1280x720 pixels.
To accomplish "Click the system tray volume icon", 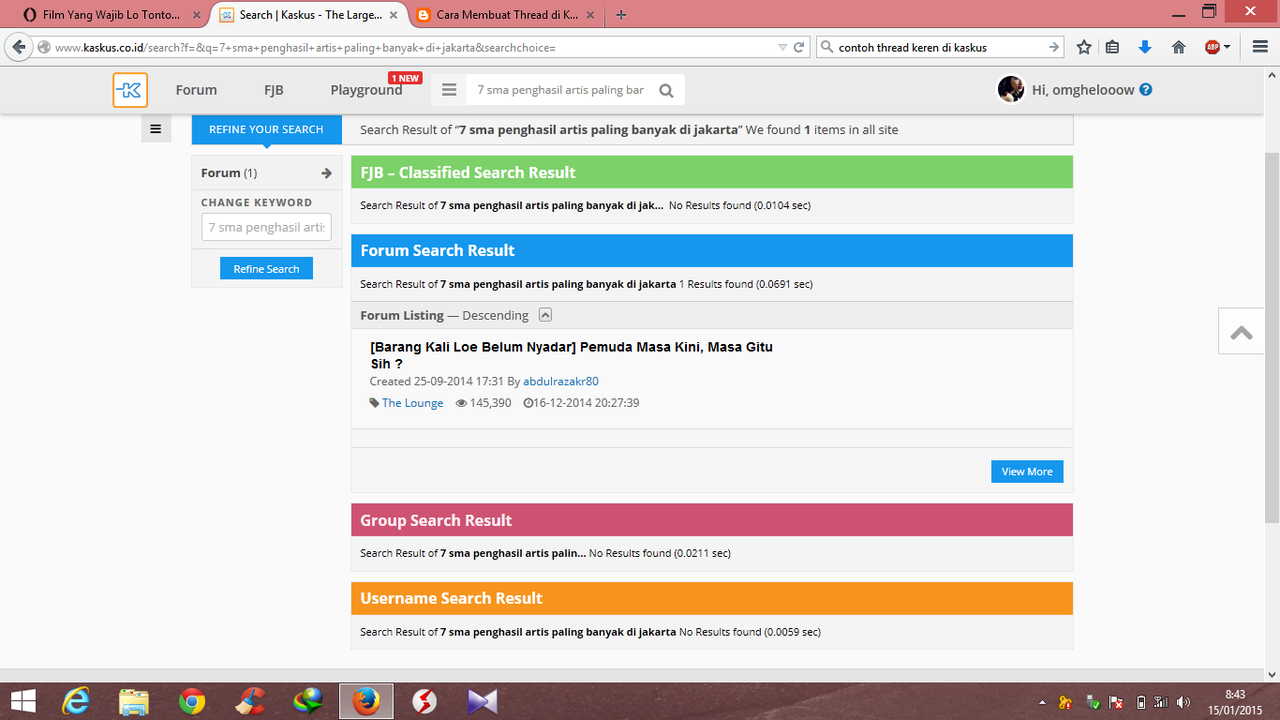I will coord(1185,702).
